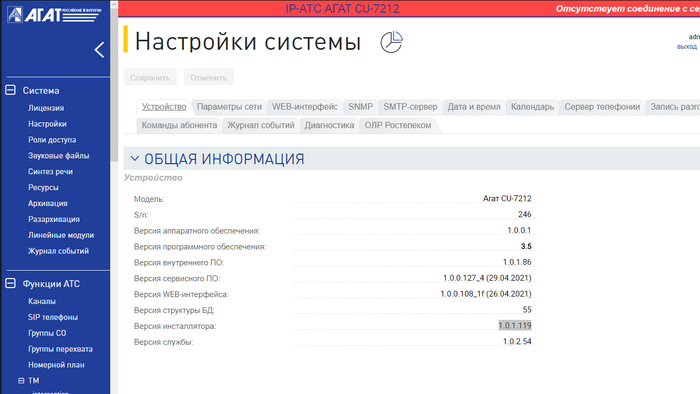Open Синтез речи page
Viewport: 700px width, 394px height.
pos(50,171)
